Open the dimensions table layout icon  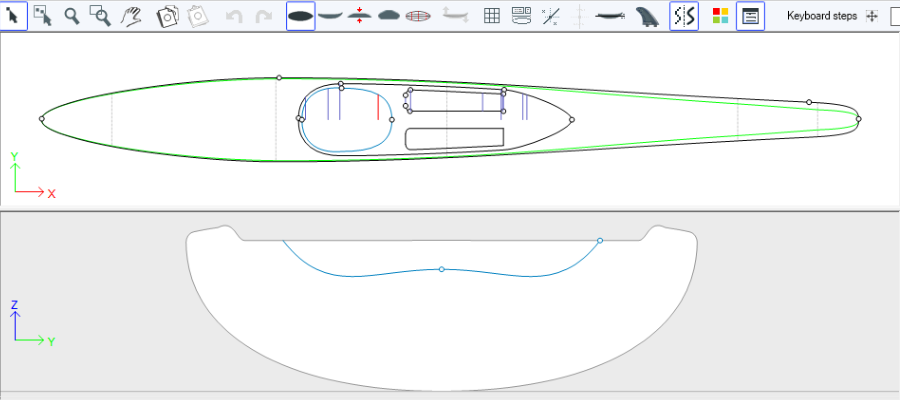tap(521, 16)
